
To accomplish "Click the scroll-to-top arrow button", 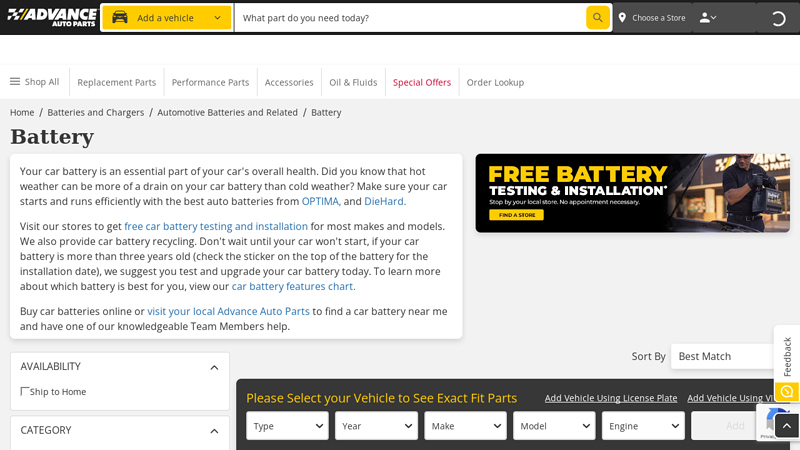I will coord(787,426).
